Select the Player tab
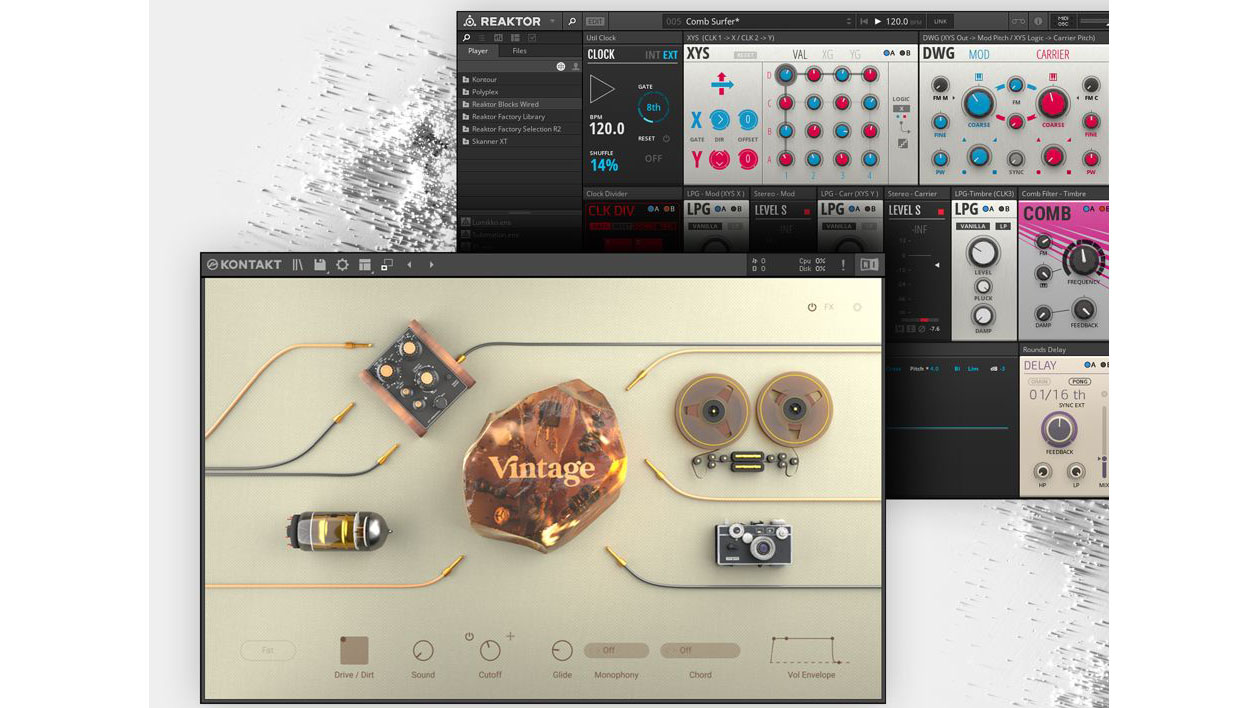Screen dimensions: 1259x708 477,50
